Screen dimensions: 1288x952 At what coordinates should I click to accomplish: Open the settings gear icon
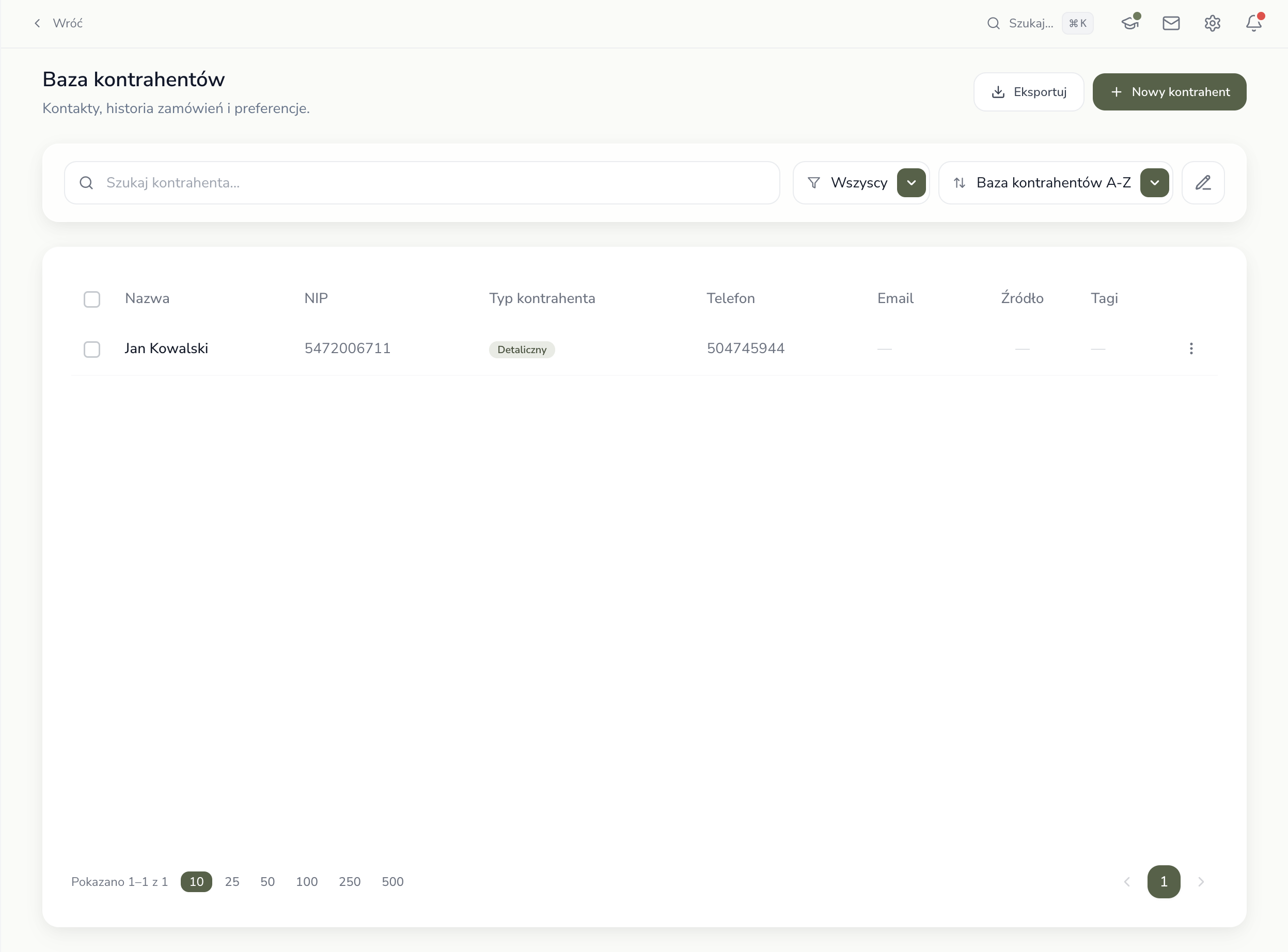1213,23
